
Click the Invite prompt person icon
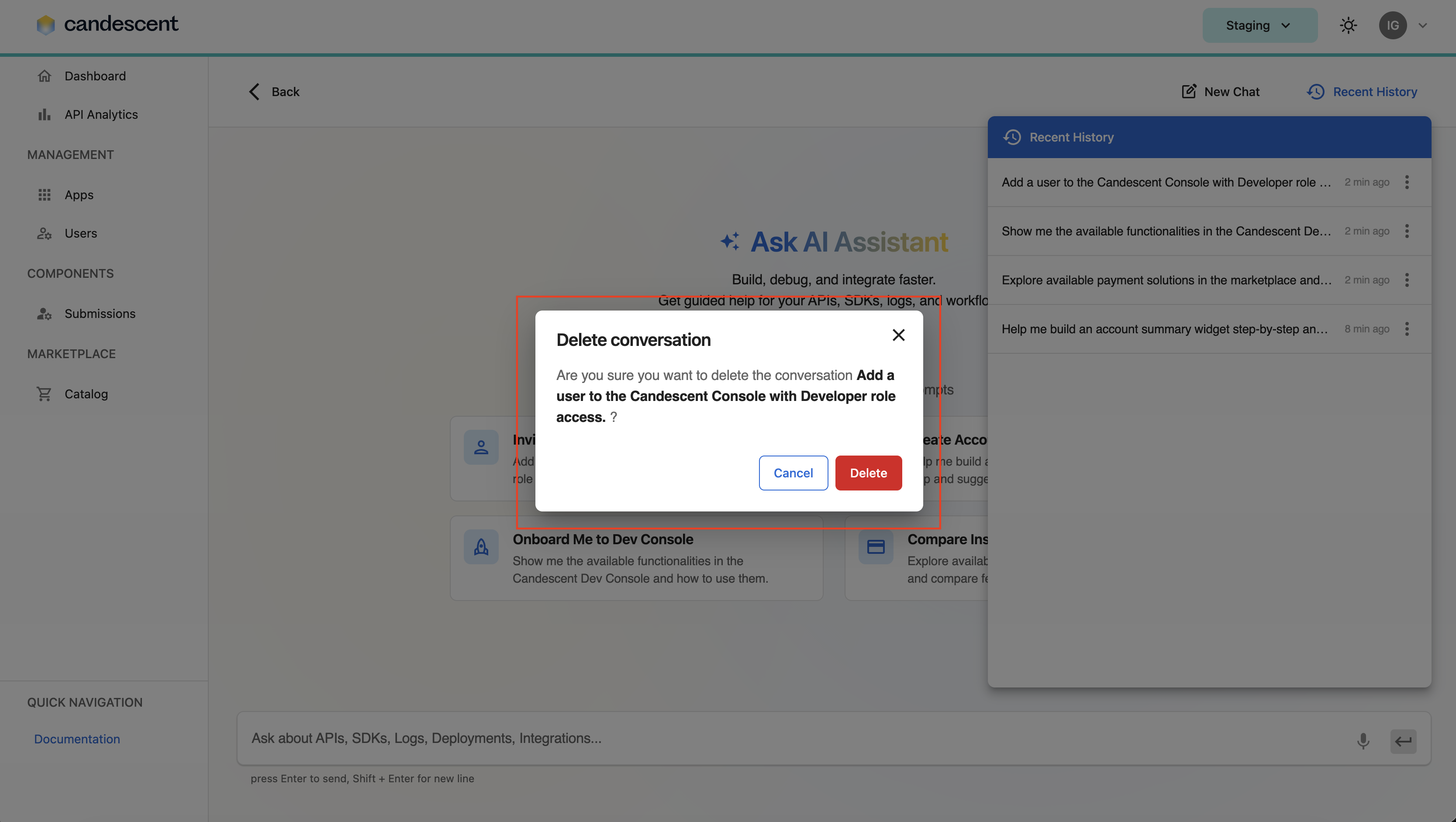[481, 447]
